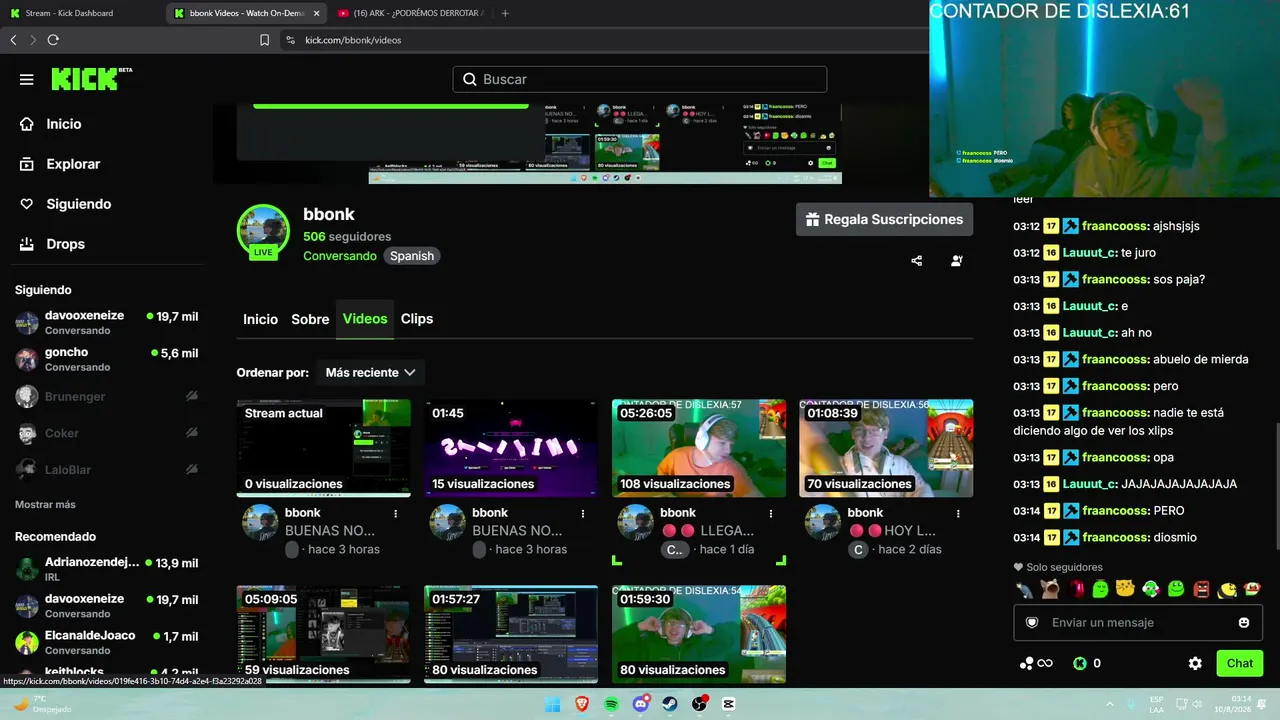Open the 01:08:39 video thumbnail

click(886, 449)
